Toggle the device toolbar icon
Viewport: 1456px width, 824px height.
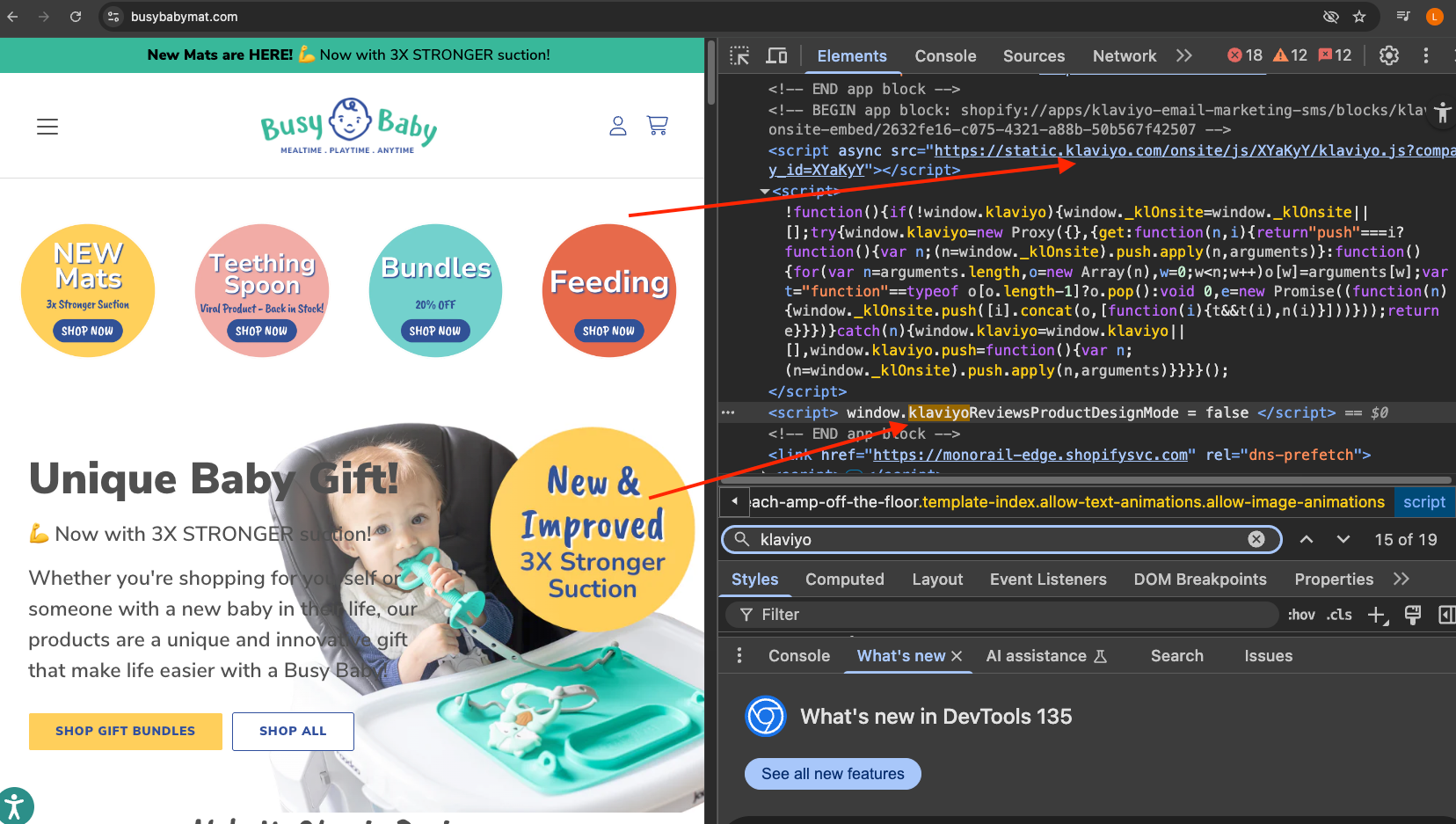[776, 56]
